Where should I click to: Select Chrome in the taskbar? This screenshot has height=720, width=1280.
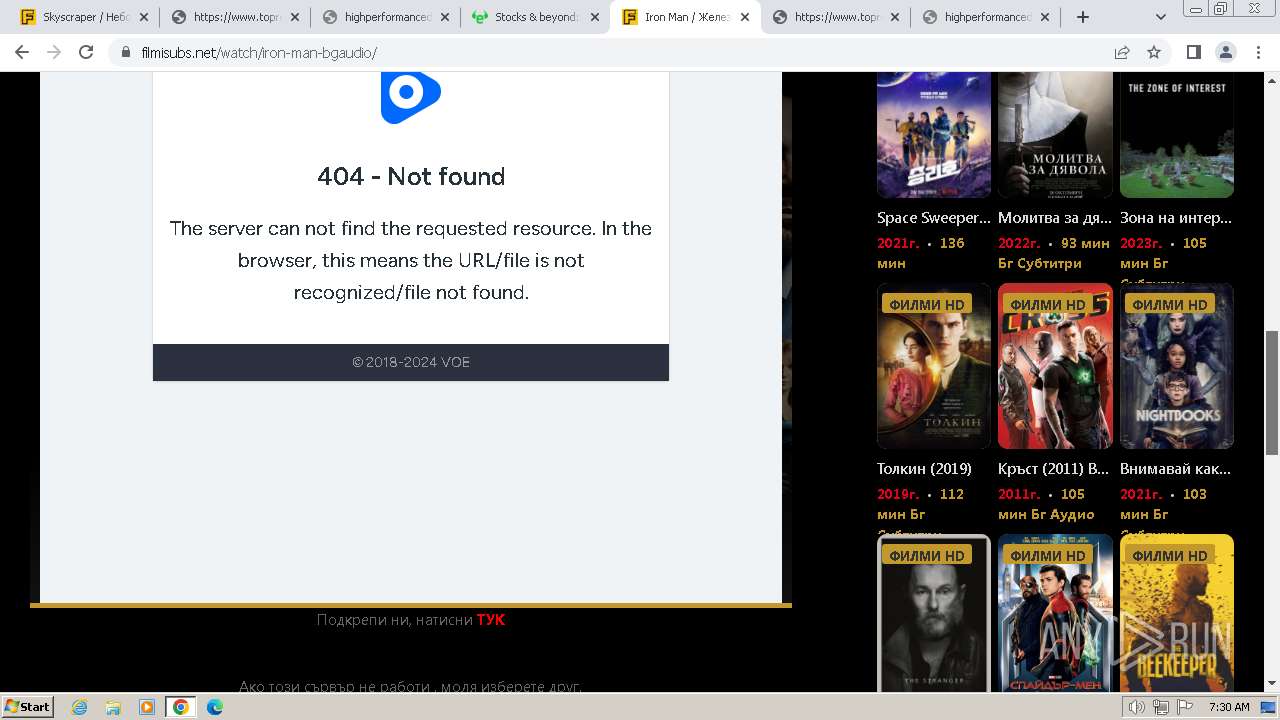[181, 706]
